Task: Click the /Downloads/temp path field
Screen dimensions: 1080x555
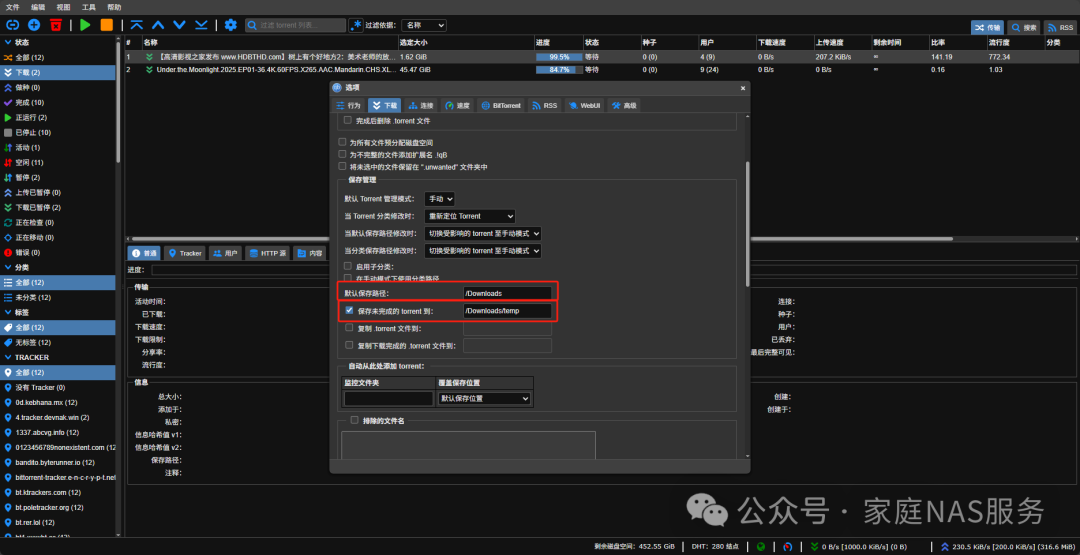Action: (x=508, y=311)
